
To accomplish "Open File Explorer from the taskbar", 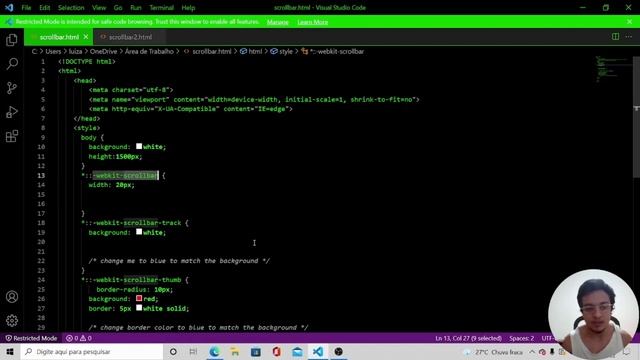I will [x=235, y=351].
